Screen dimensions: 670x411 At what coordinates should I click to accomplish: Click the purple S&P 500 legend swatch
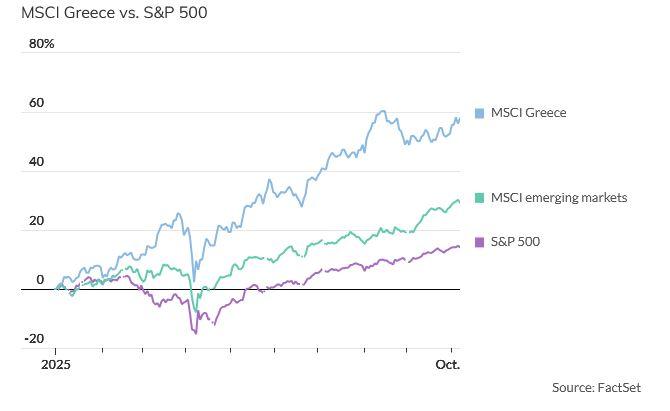pos(480,242)
